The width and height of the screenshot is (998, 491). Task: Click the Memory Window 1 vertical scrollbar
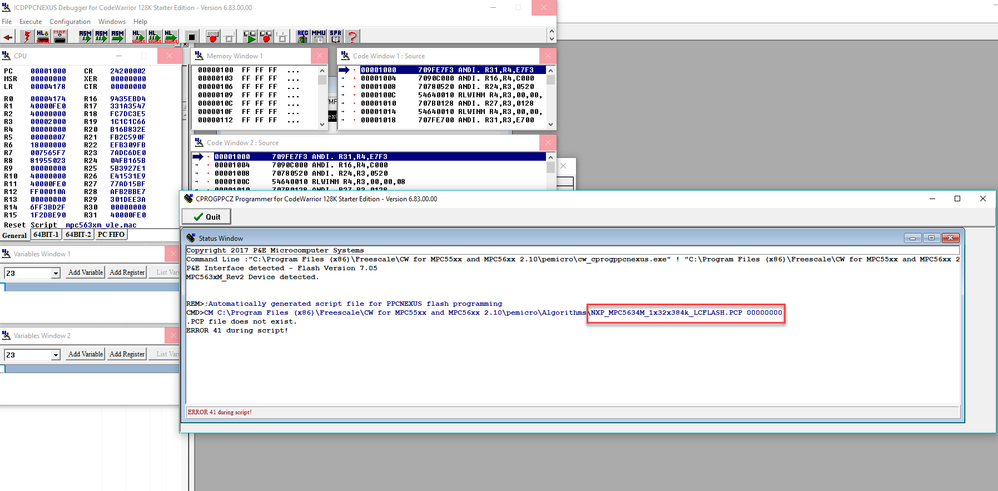pyautogui.click(x=323, y=95)
